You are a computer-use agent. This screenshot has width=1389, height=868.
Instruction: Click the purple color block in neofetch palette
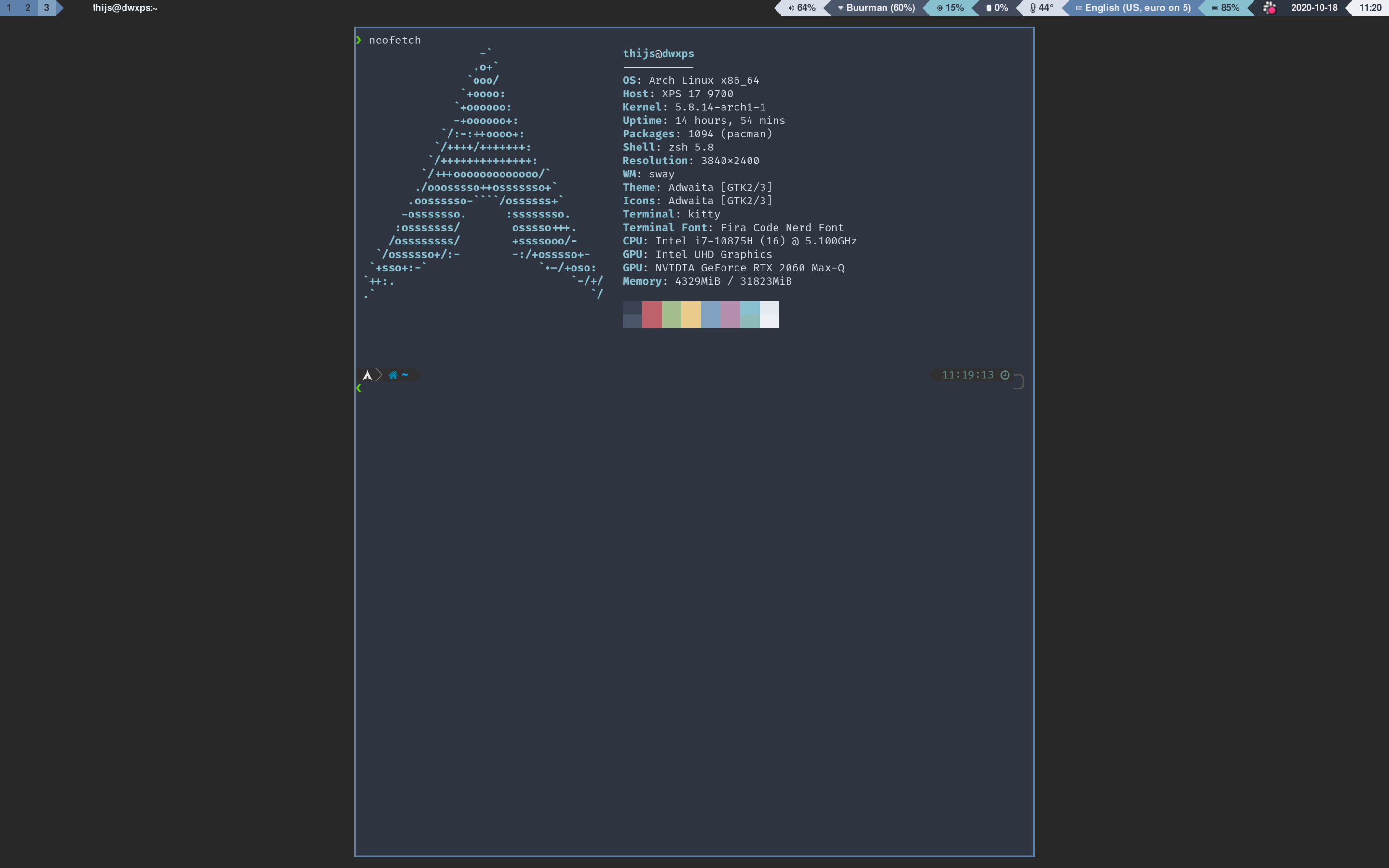[730, 314]
